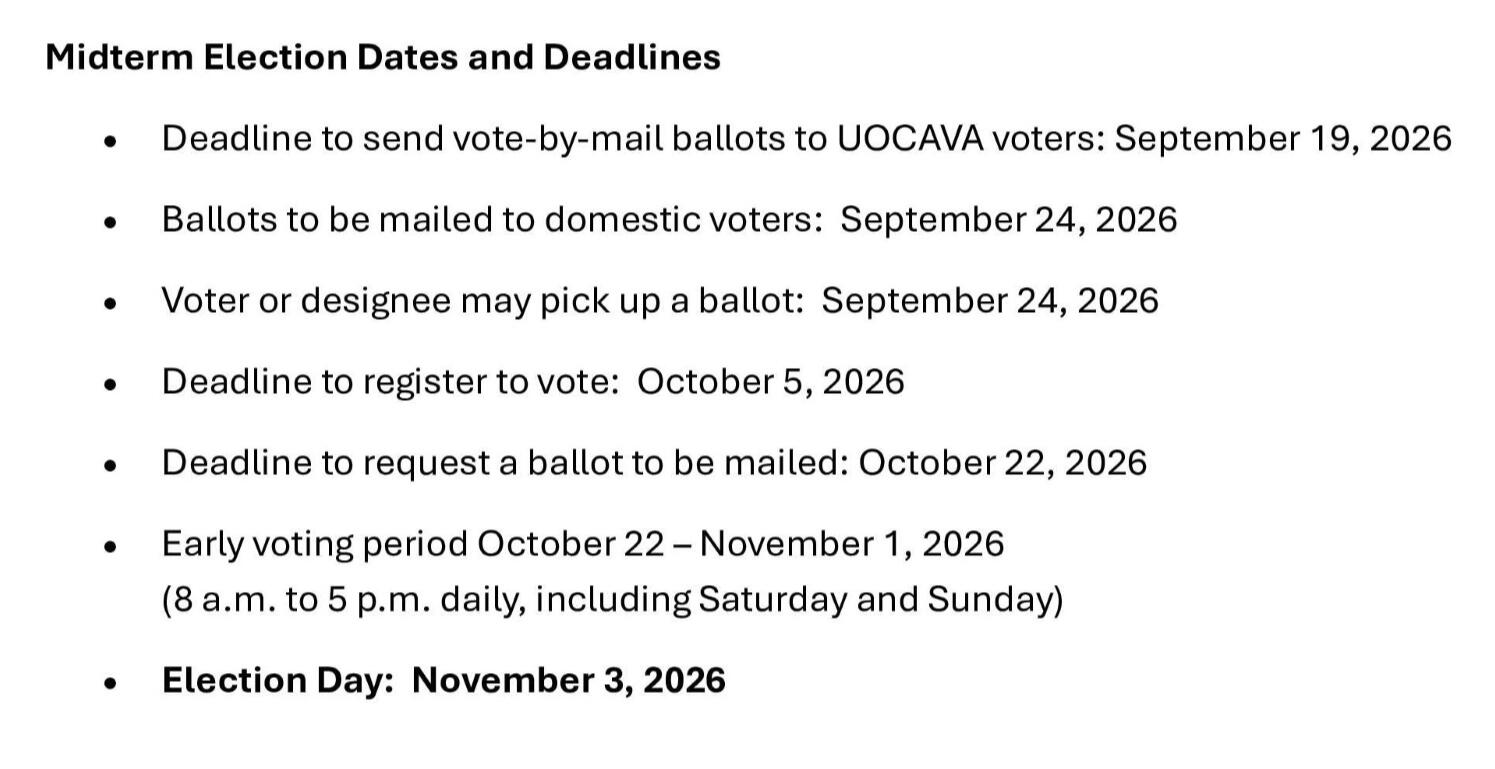This screenshot has width=1495, height=769.
Task: Click the deadline to register to vote line
Action: pos(533,381)
